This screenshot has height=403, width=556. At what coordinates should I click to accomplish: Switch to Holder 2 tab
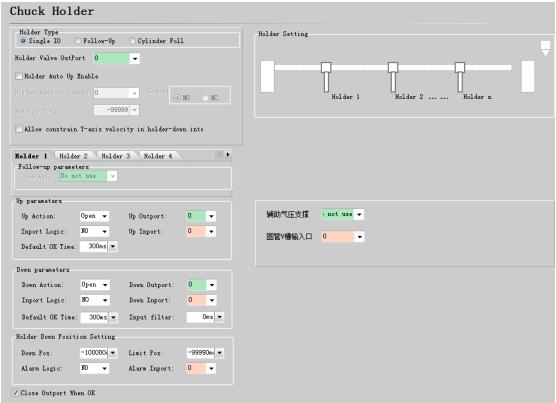(x=73, y=156)
